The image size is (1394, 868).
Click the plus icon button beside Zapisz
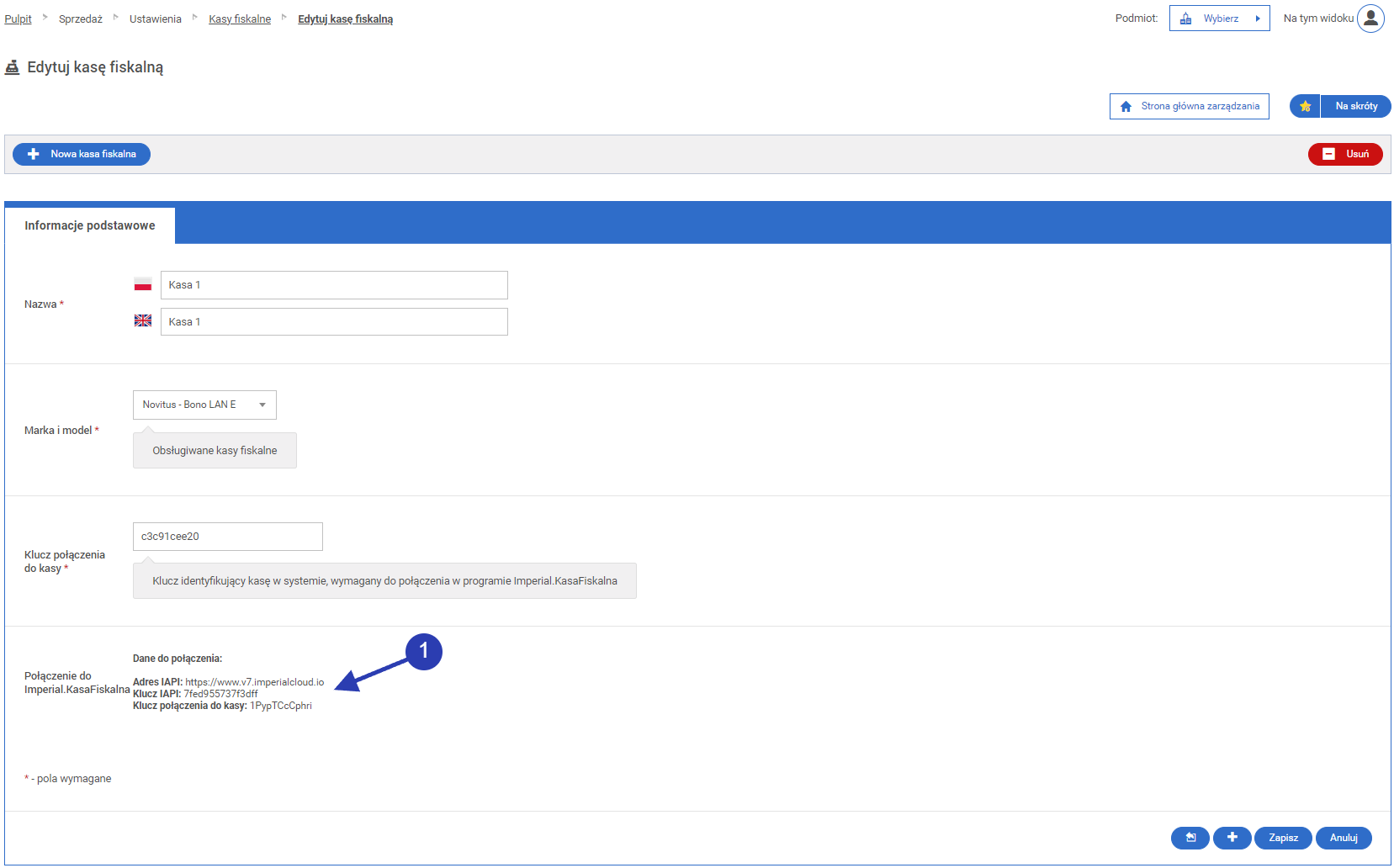point(1232,838)
